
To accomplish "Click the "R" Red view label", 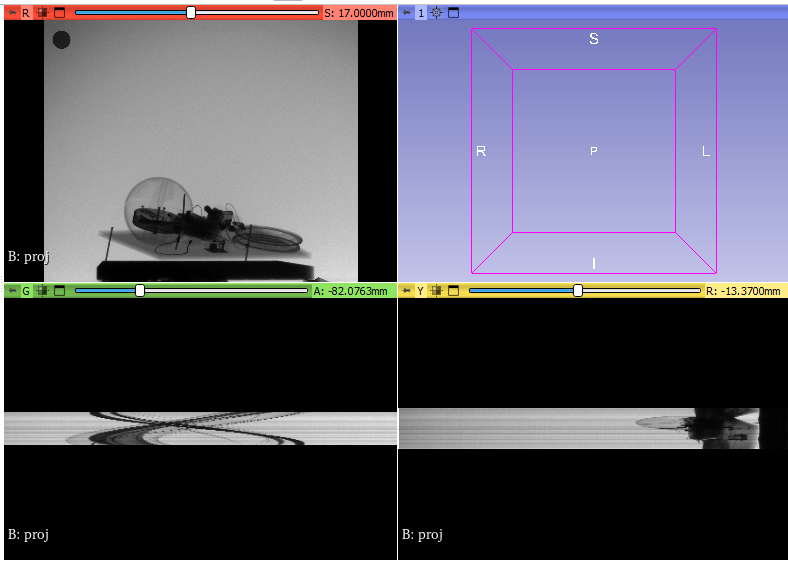I will click(26, 13).
